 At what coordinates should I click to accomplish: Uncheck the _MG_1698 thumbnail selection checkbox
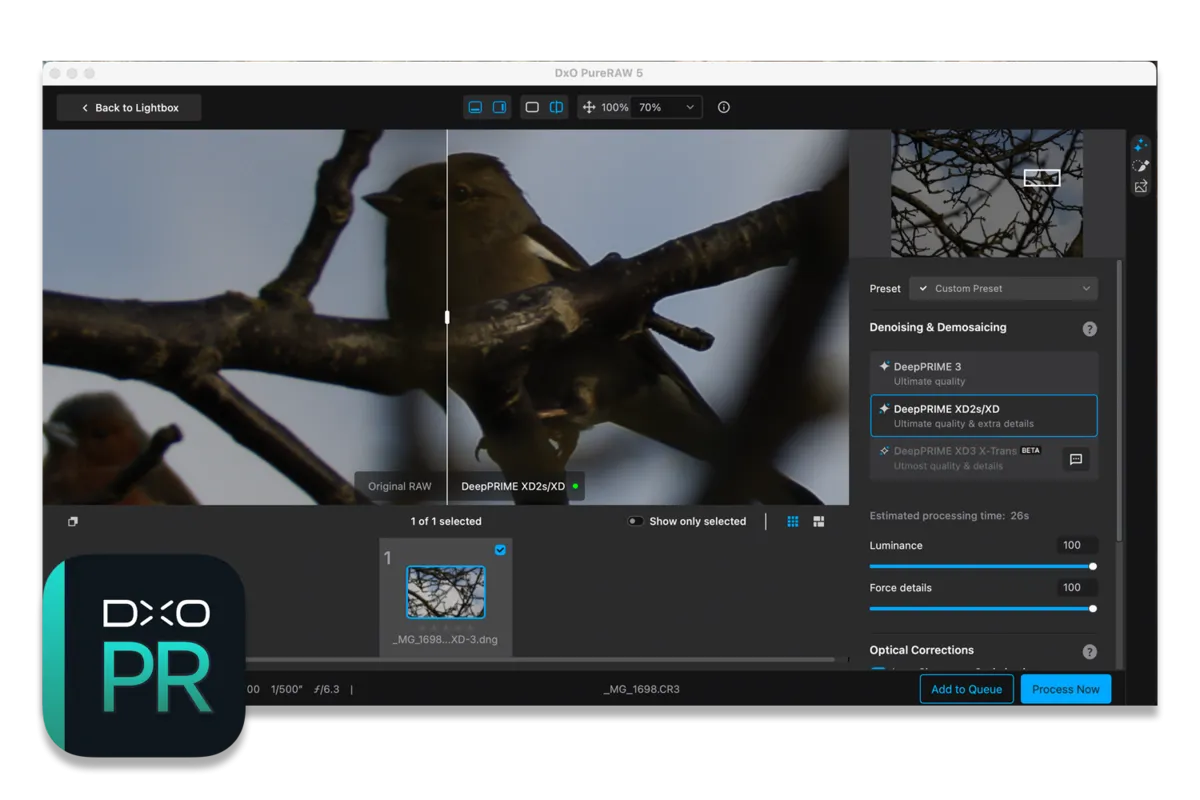point(500,550)
